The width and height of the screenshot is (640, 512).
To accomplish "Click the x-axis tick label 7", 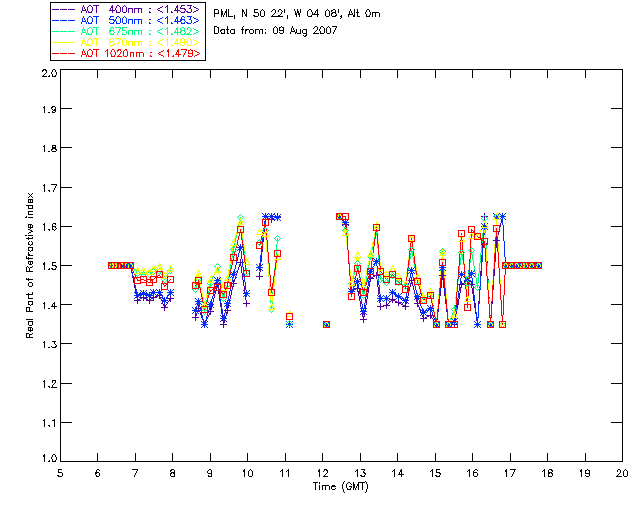I will click(135, 473).
